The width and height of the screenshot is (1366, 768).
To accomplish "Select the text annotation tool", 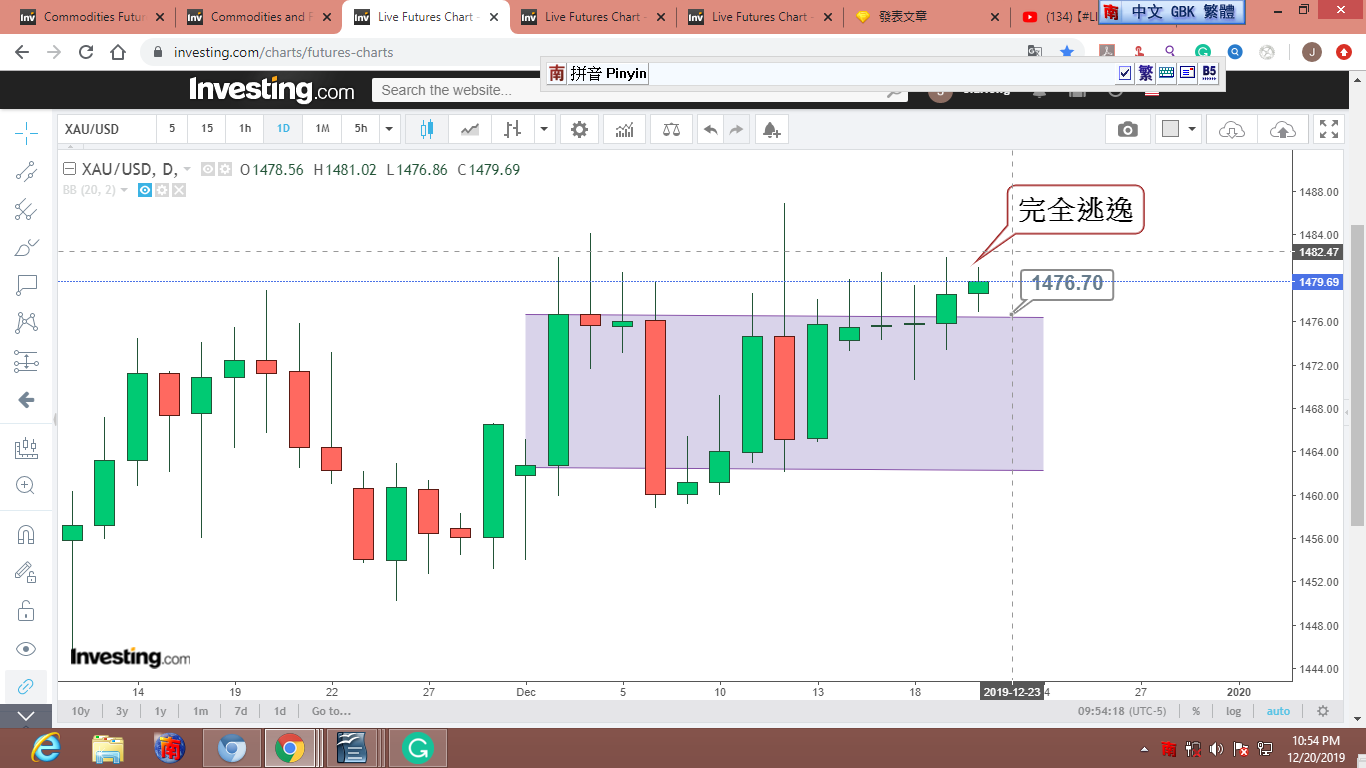I will point(27,286).
